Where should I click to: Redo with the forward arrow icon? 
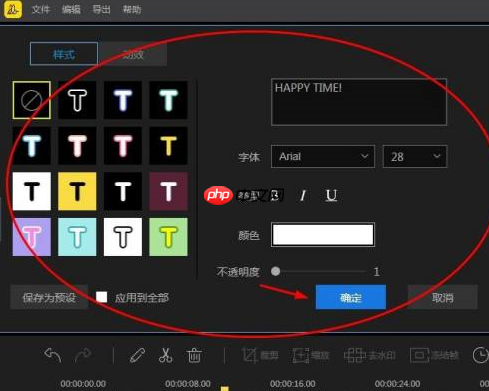[83, 355]
